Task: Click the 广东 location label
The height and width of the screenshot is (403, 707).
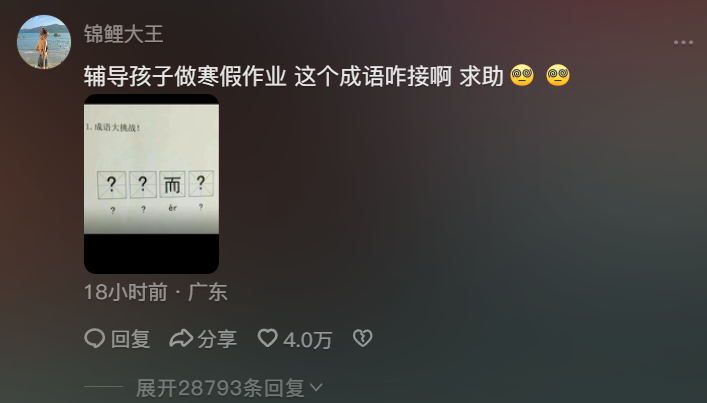Action: (x=207, y=292)
